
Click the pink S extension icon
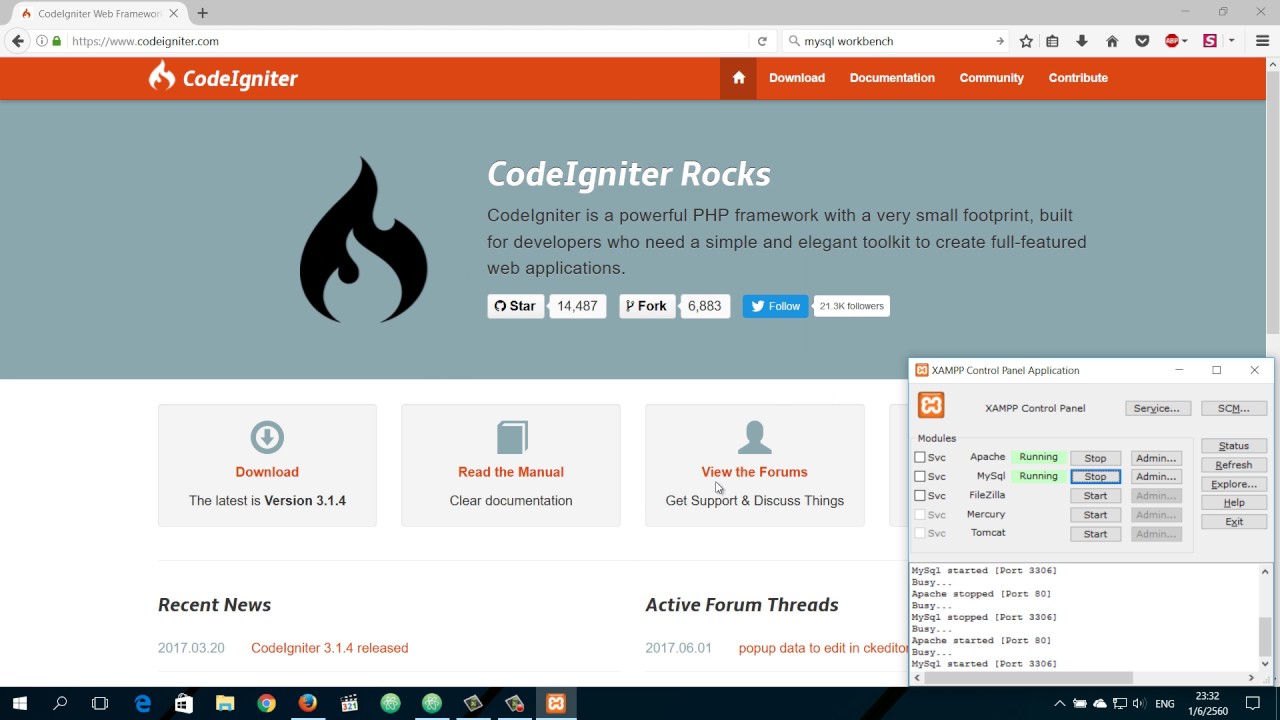(x=1210, y=41)
